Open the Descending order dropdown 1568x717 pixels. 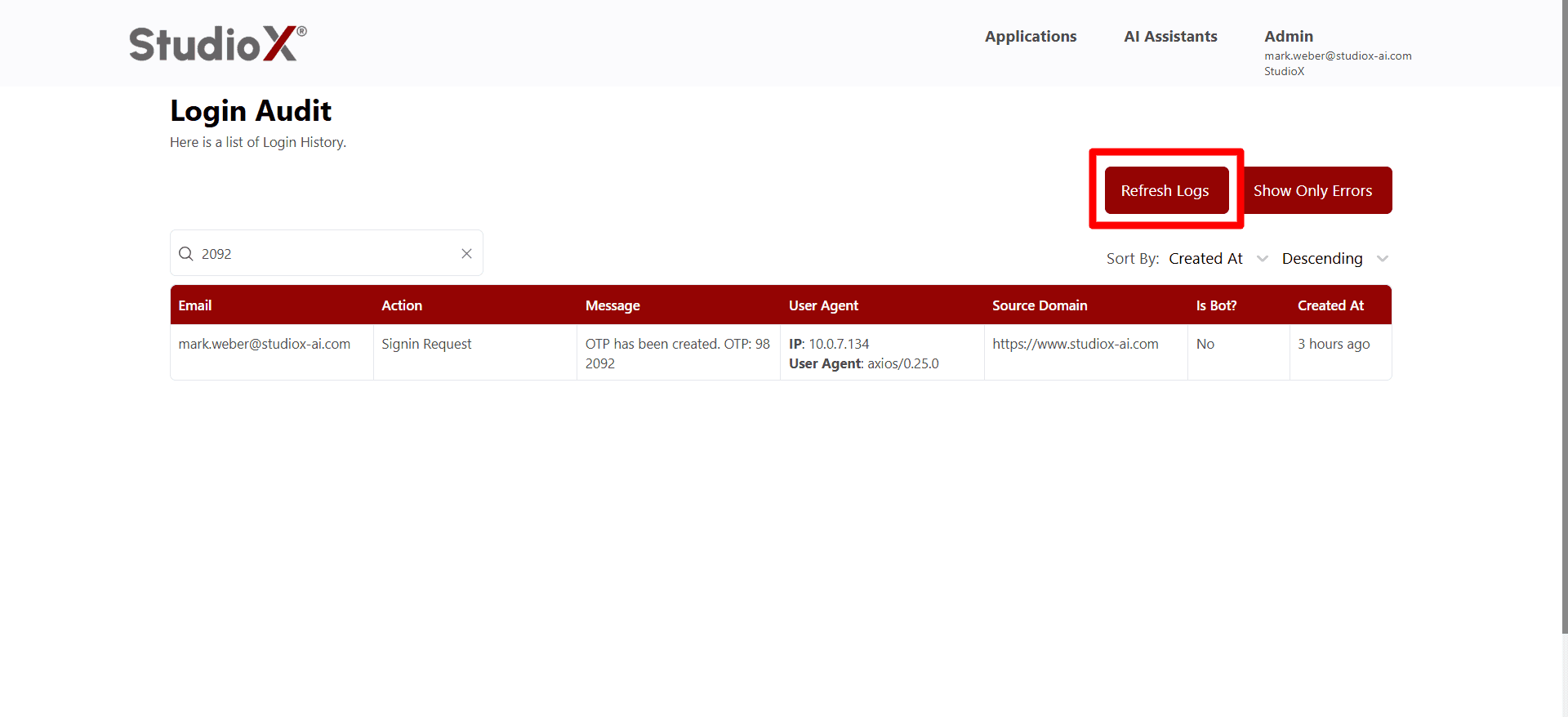pyautogui.click(x=1335, y=258)
